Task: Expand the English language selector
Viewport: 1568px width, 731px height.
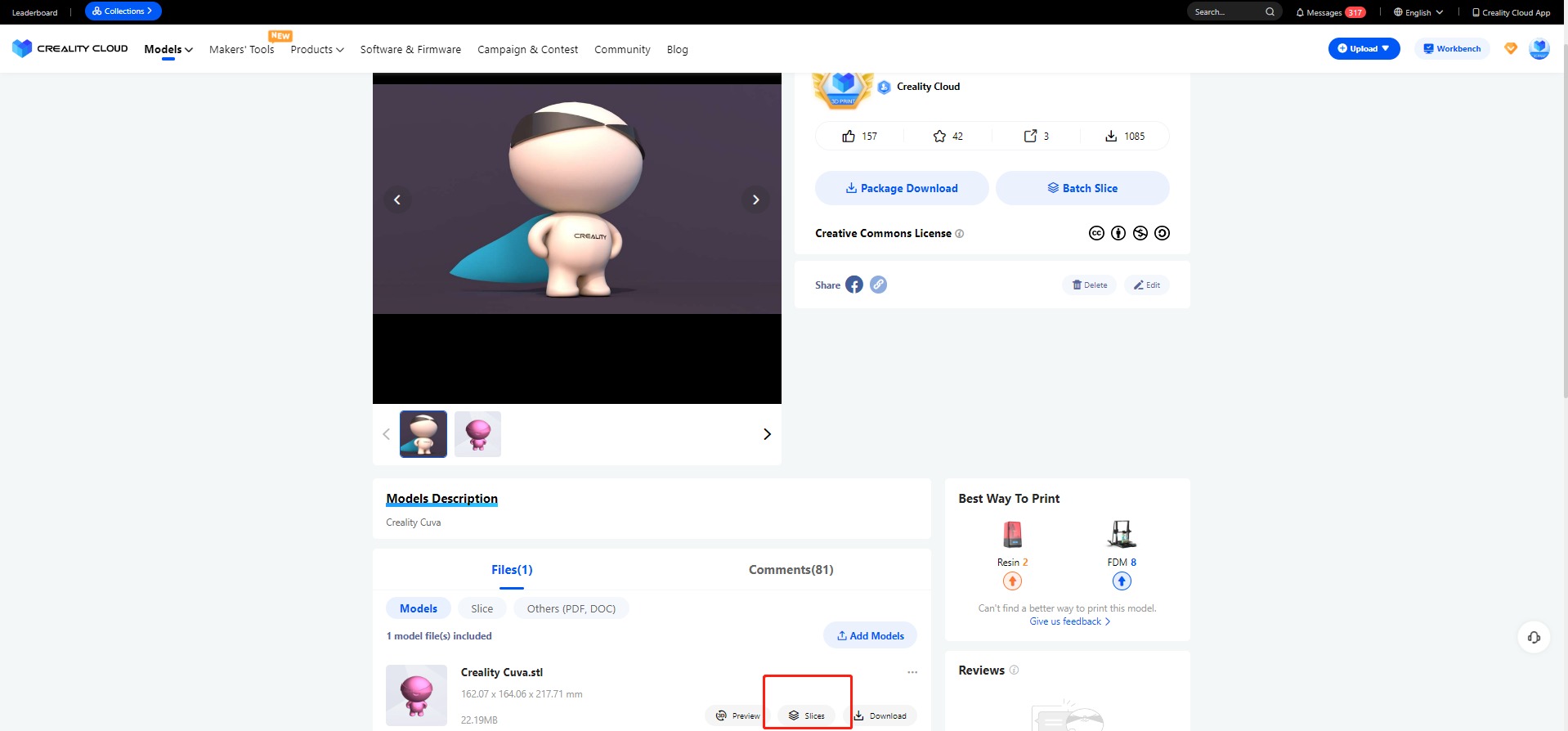Action: point(1418,12)
